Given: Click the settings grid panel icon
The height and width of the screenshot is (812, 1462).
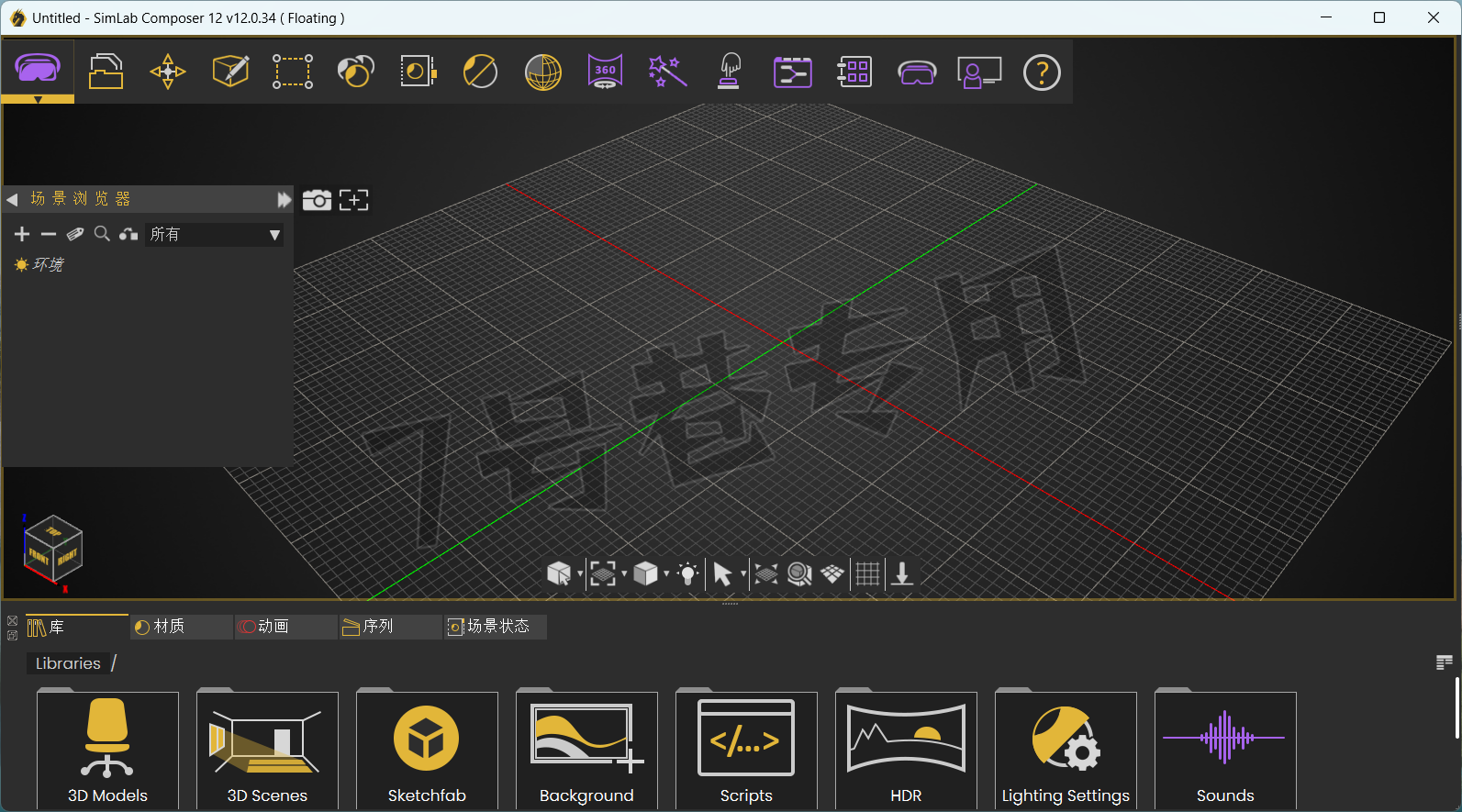Looking at the screenshot, I should pyautogui.click(x=854, y=72).
